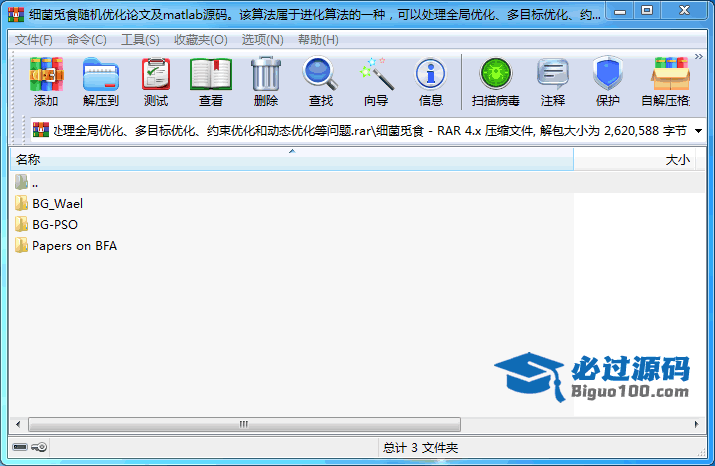715x466 pixels.
Task: Start the Virus Scan (扫描病毒) tool
Action: (x=496, y=82)
